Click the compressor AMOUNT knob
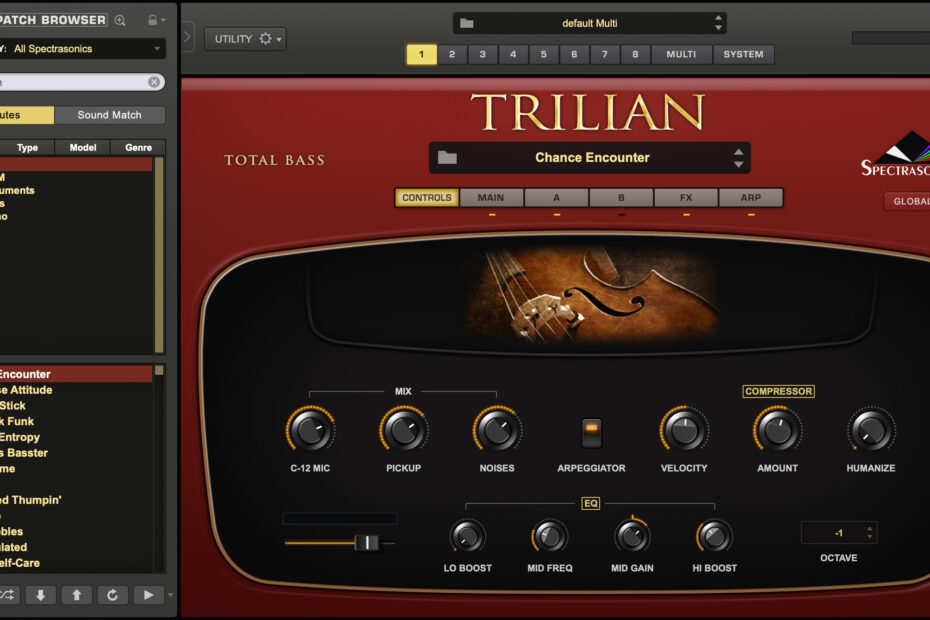Viewport: 930px width, 620px height. (778, 430)
